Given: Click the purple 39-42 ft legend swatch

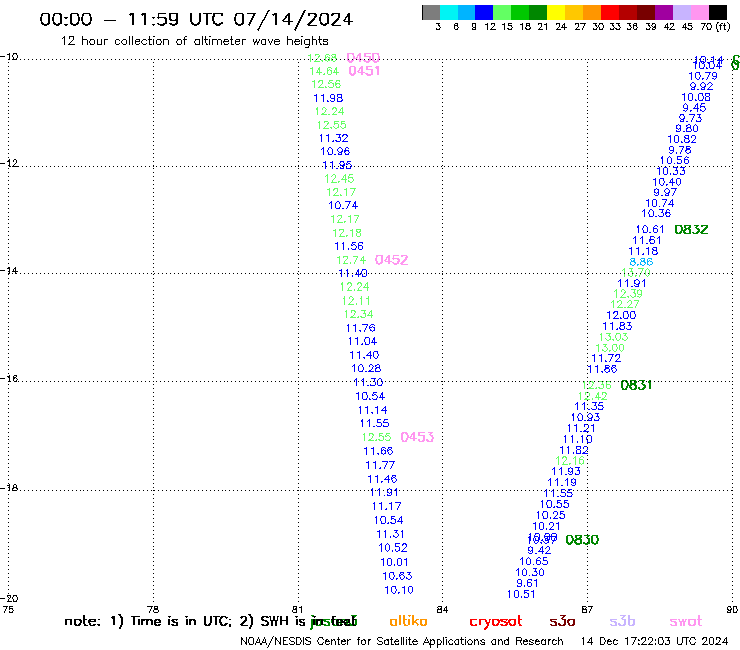Looking at the screenshot, I should coord(664,12).
